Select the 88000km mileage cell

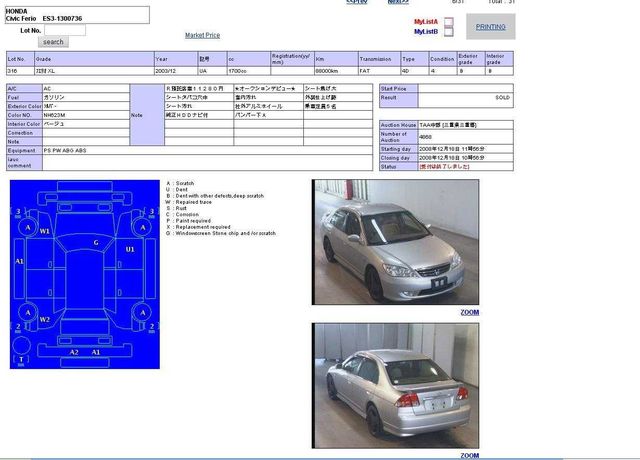coord(336,71)
